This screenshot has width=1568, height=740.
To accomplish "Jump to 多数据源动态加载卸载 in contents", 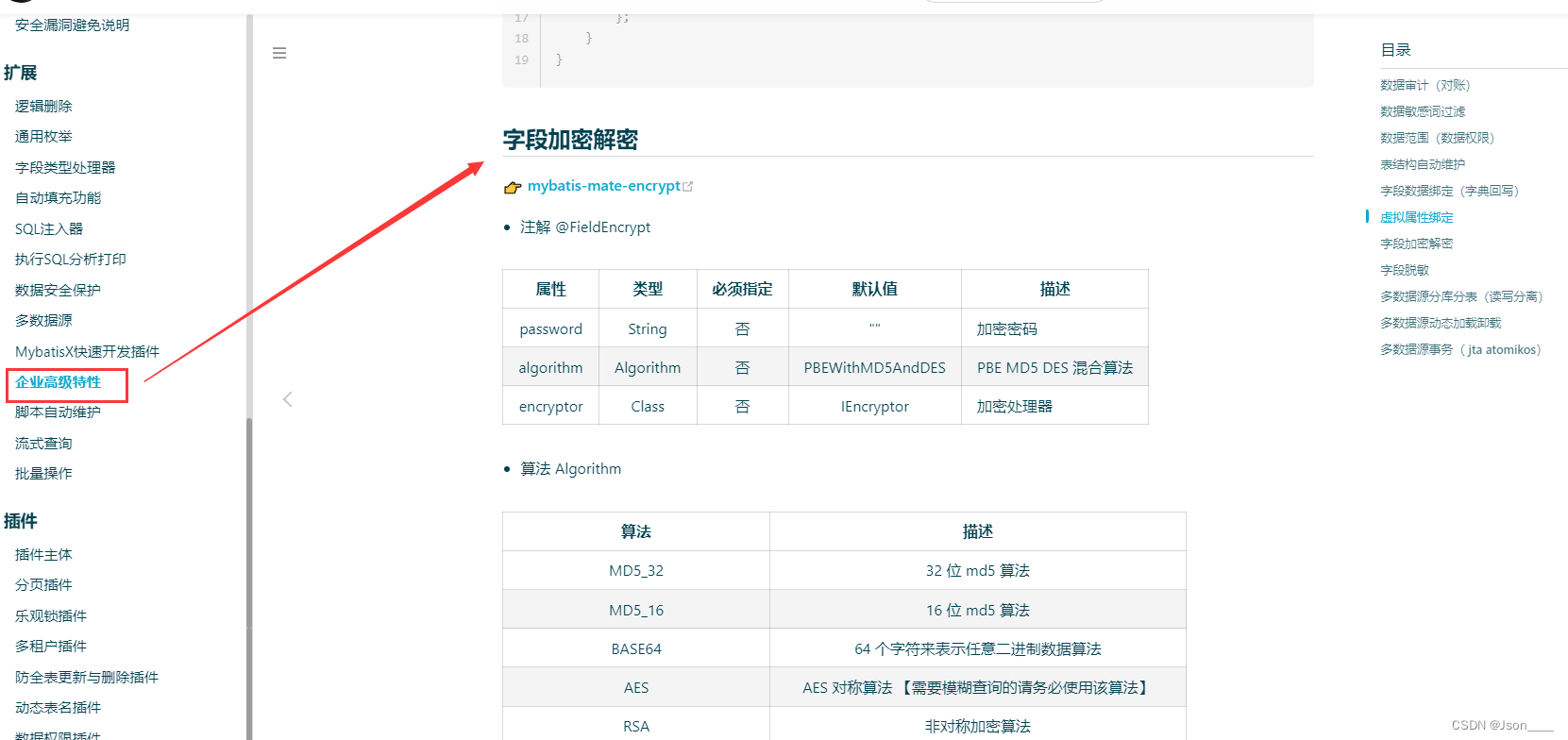I will click(x=1441, y=323).
